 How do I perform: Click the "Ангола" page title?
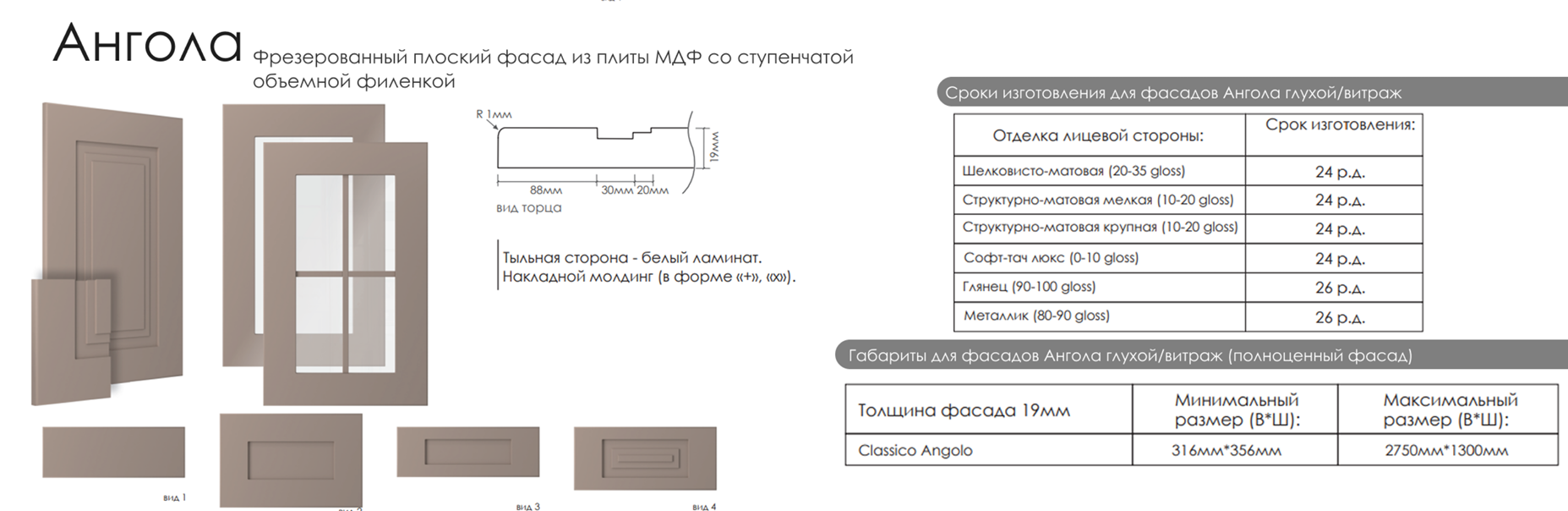coord(148,44)
